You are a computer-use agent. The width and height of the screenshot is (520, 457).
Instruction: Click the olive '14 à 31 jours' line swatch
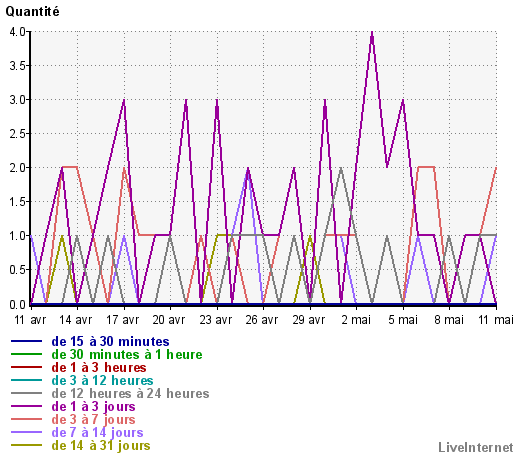pos(26,445)
